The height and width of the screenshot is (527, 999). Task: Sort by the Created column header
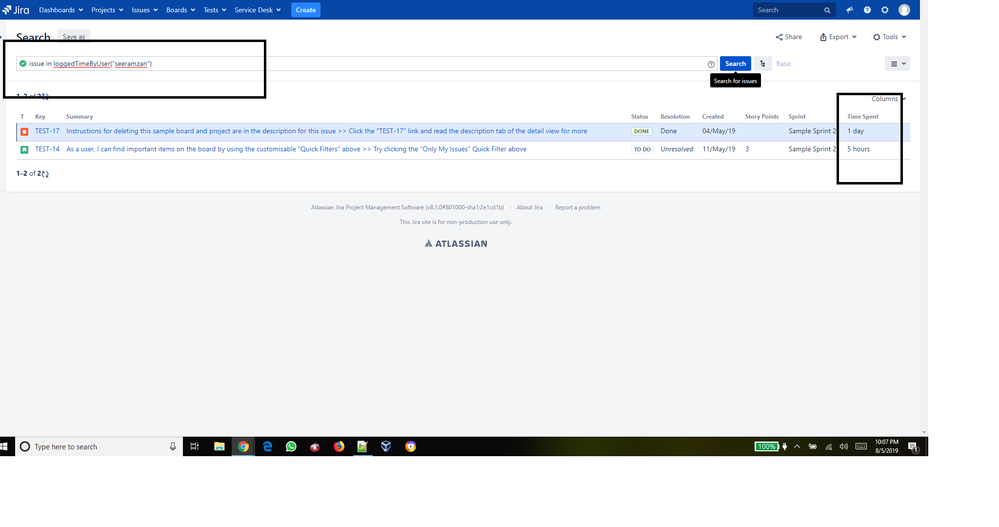pos(713,117)
